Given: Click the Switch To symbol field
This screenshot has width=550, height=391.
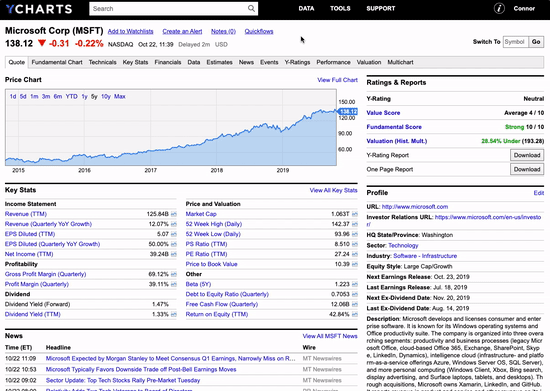Looking at the screenshot, I should point(515,42).
